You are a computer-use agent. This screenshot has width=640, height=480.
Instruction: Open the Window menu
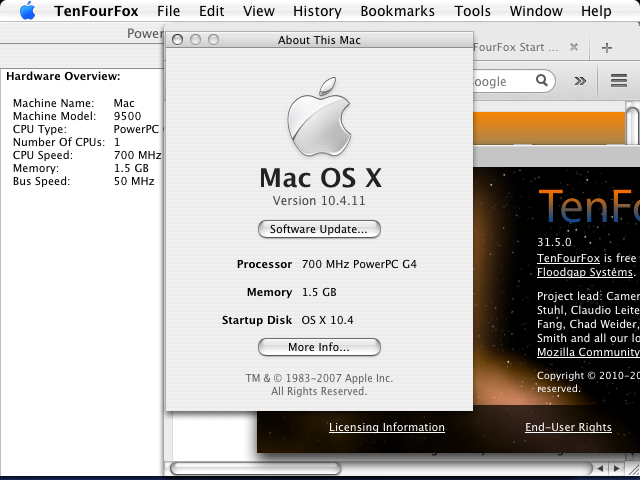click(536, 11)
